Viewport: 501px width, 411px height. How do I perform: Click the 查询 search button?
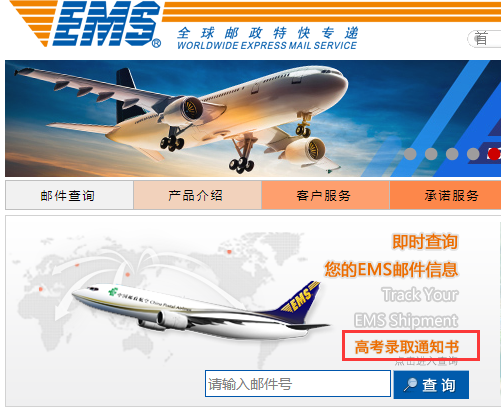431,385
